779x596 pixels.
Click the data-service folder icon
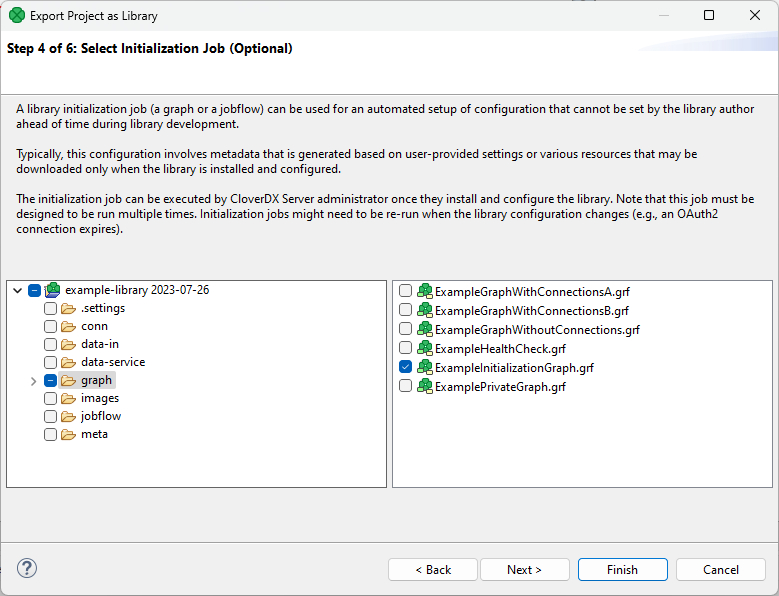[x=69, y=362]
